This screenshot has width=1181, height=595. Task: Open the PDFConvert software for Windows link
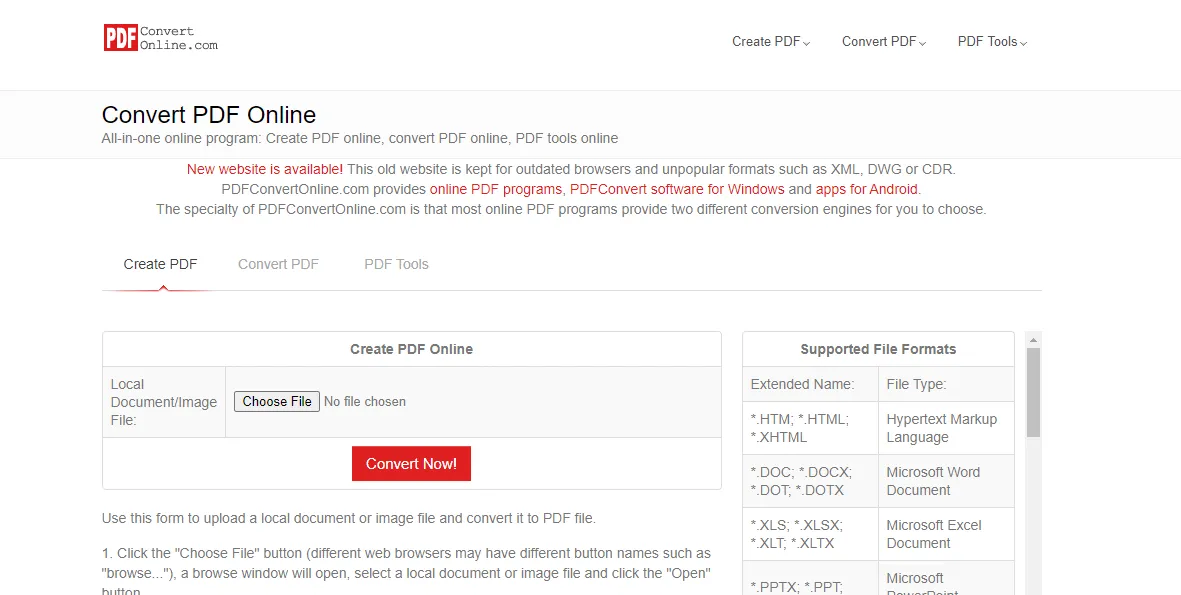(x=679, y=189)
